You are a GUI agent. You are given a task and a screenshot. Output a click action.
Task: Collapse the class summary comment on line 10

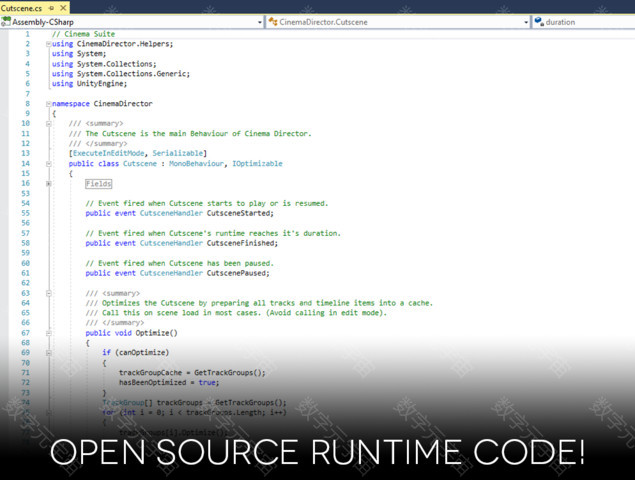48,124
